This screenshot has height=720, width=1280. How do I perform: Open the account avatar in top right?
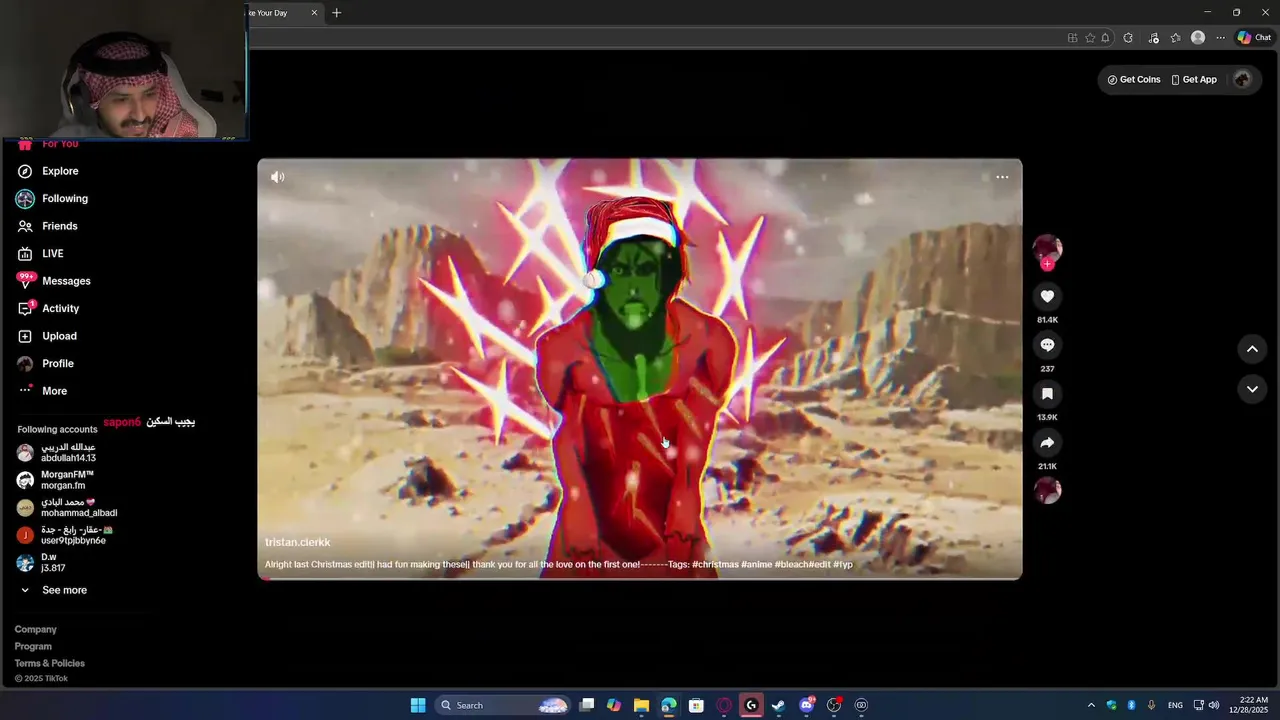tap(1242, 80)
